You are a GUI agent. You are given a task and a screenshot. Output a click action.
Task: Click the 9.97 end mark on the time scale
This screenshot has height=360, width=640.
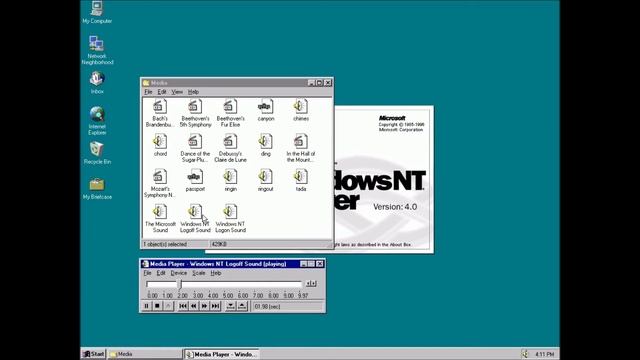(x=303, y=296)
